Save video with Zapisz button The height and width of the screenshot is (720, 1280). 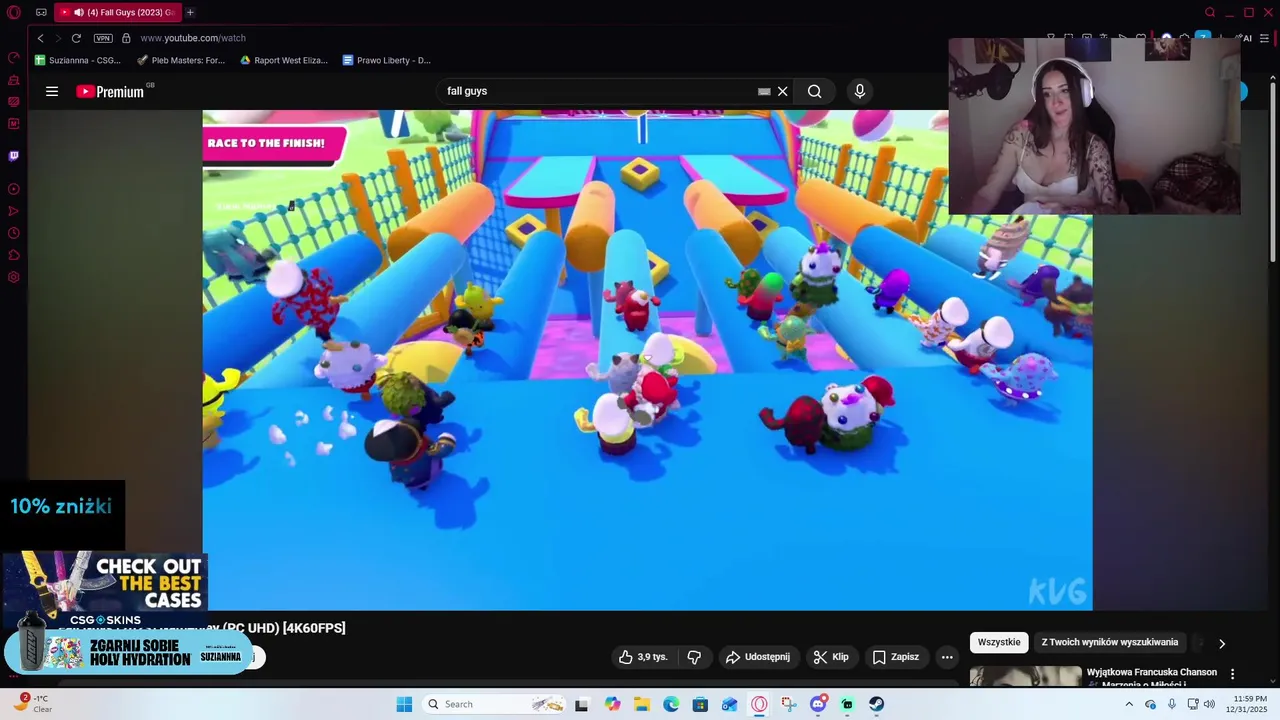[895, 657]
